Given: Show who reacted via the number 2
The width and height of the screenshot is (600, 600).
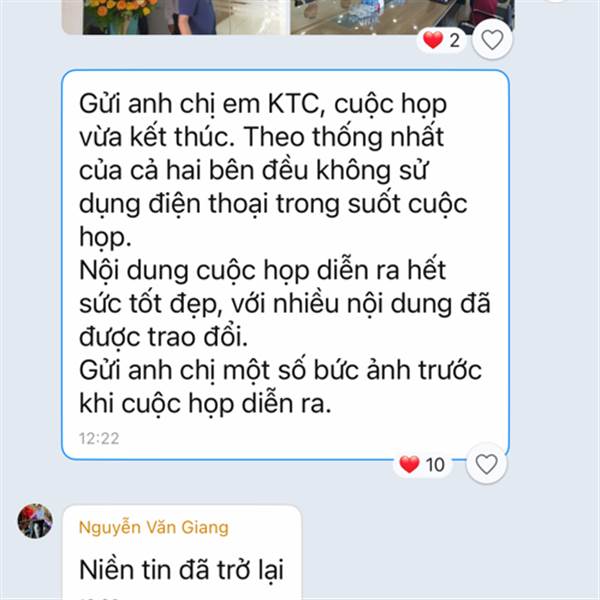Looking at the screenshot, I should point(455,40).
